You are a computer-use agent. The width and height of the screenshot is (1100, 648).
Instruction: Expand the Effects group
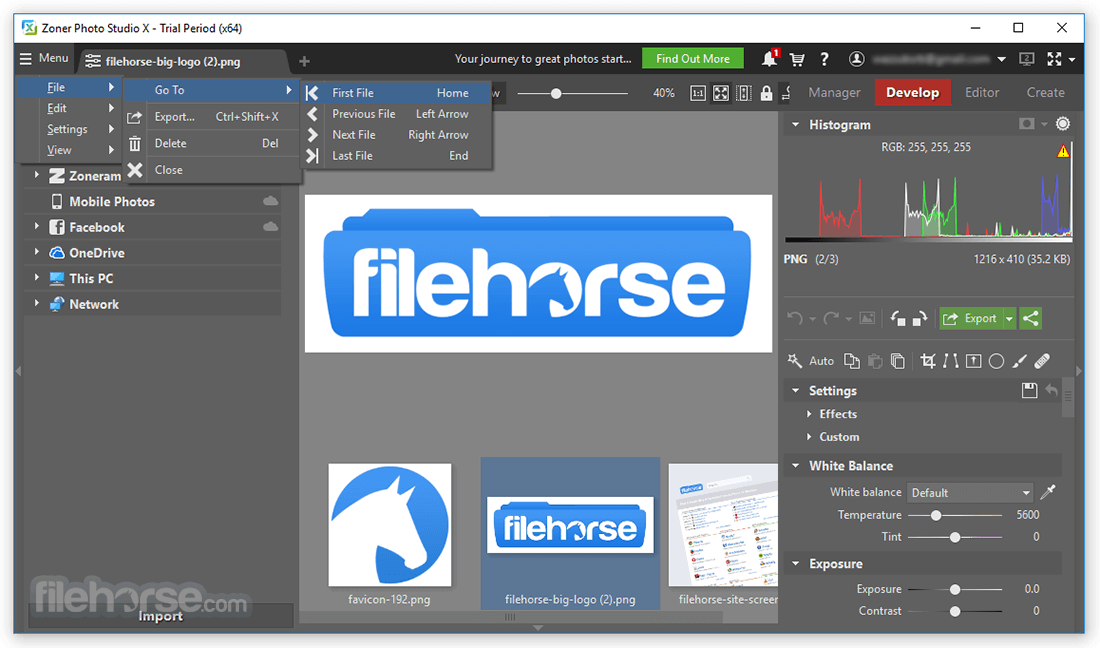coord(809,414)
